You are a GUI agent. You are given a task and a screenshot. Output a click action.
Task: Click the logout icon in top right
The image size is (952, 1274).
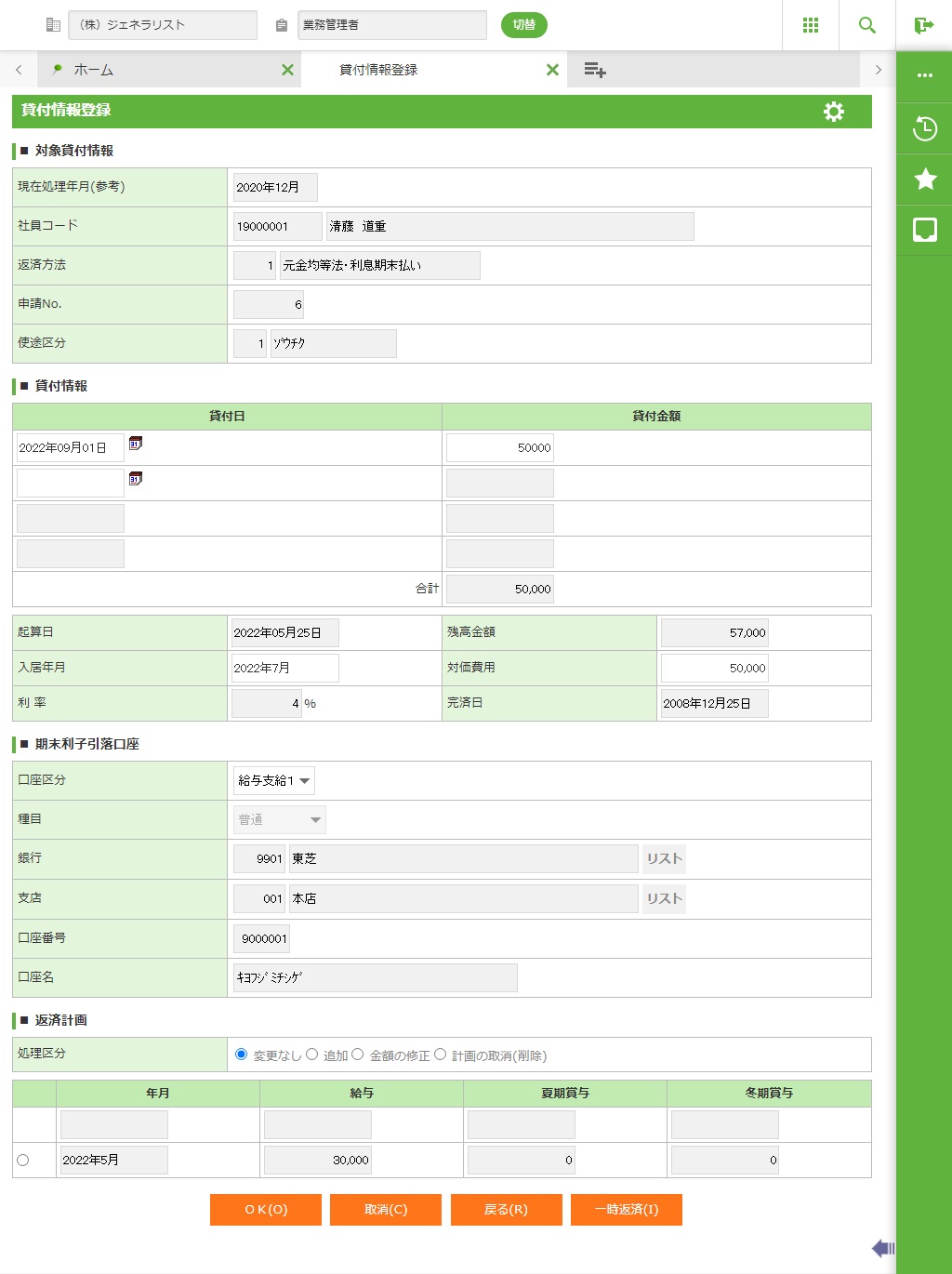[923, 25]
